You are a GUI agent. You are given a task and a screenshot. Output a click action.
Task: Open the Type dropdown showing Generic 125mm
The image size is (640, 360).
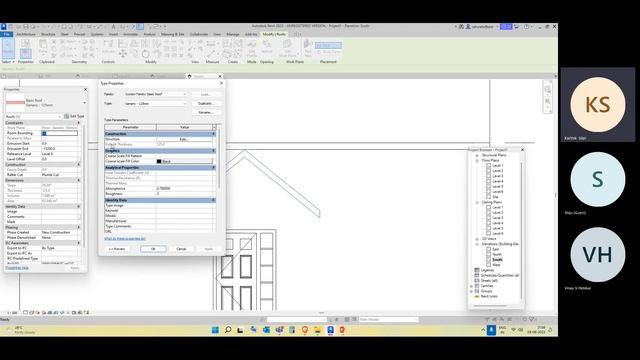pos(156,104)
